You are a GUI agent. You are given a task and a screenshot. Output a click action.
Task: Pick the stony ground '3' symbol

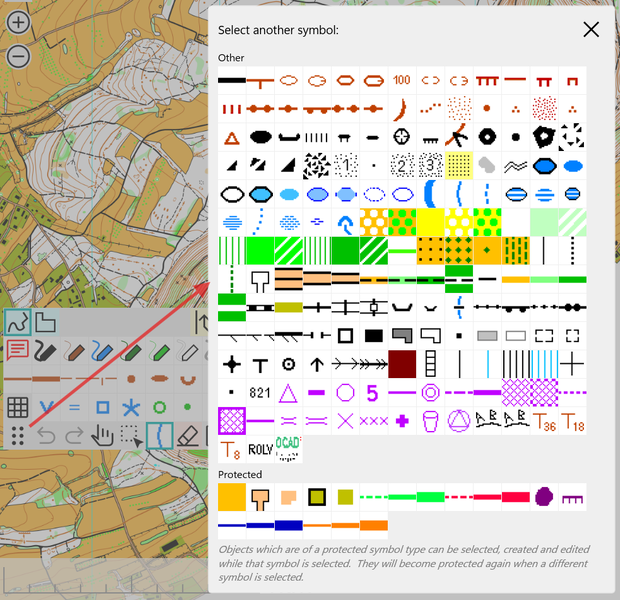tap(430, 166)
